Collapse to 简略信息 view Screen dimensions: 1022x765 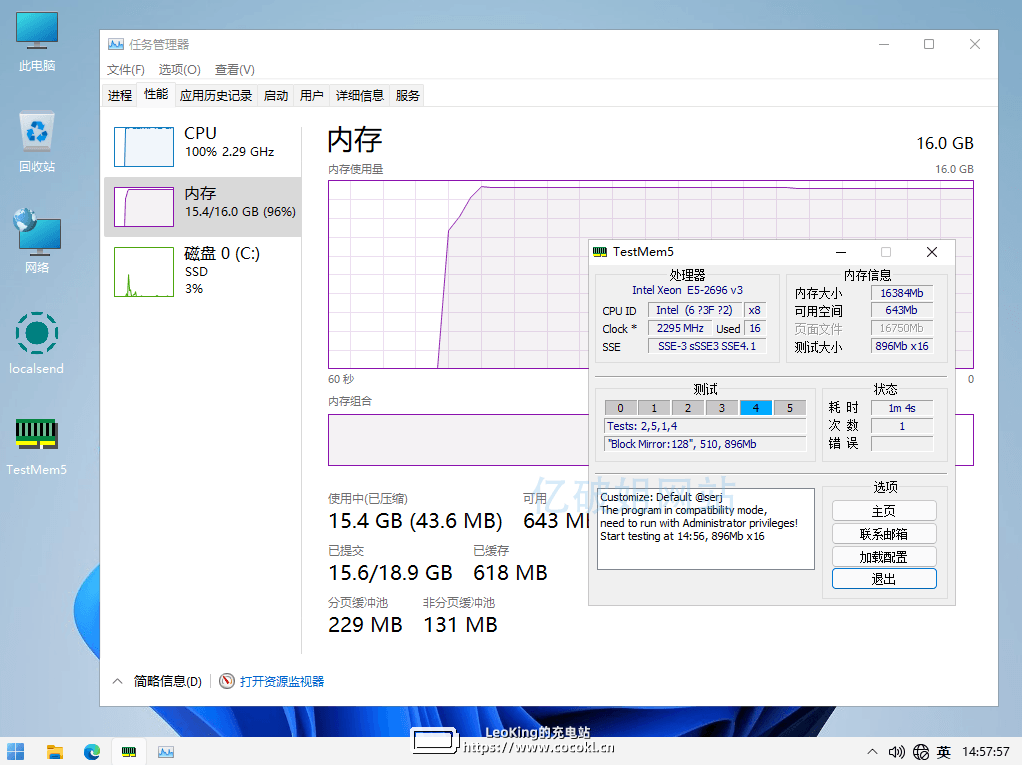point(158,681)
